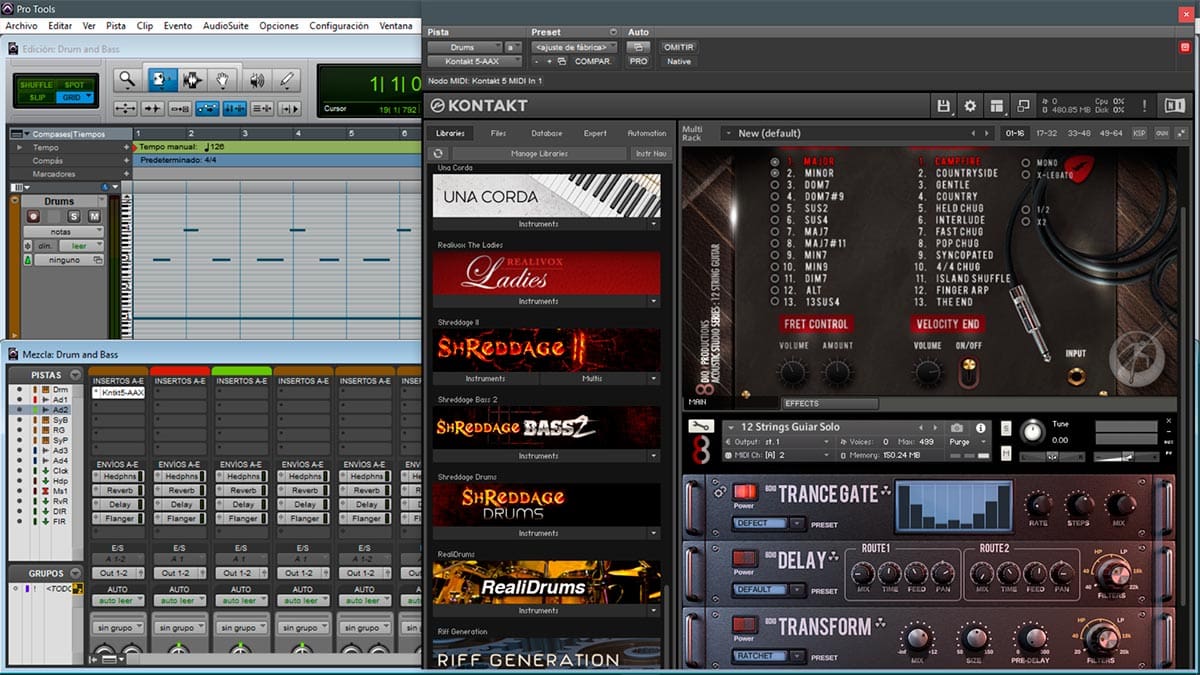Click Kontakt save disk icon
This screenshot has width=1200, height=675.
943,105
